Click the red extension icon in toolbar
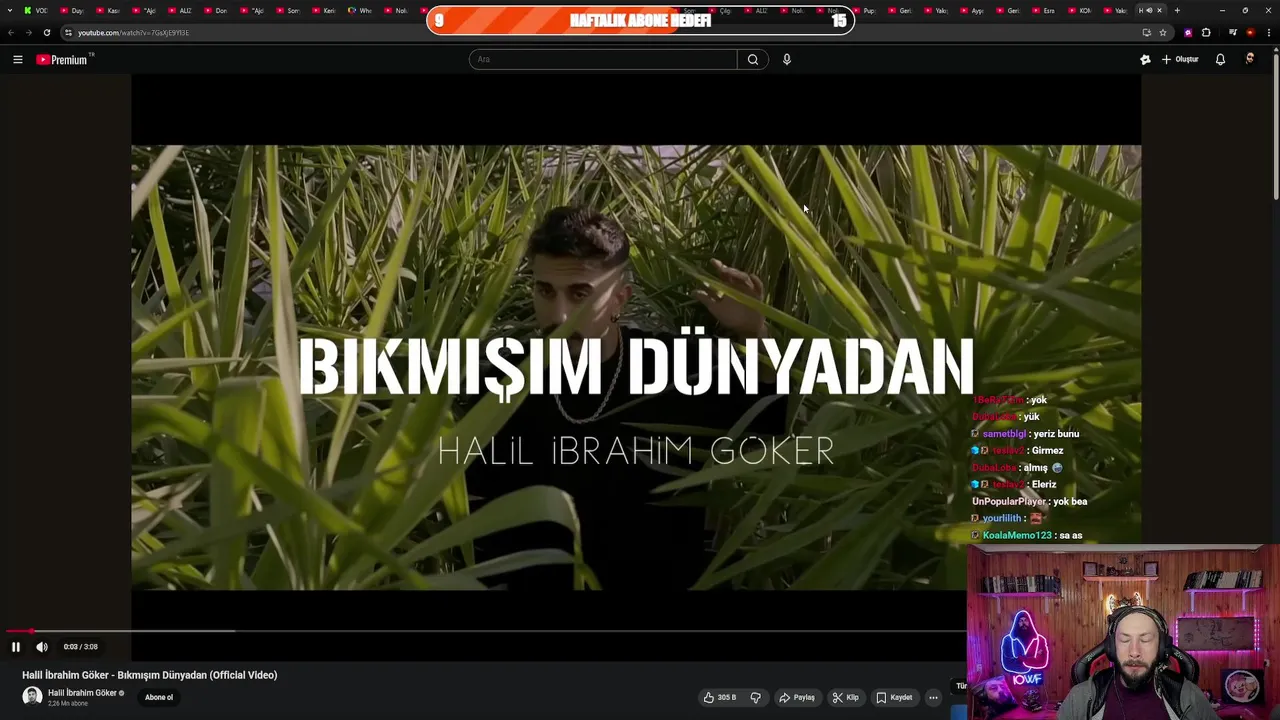This screenshot has width=1280, height=720. pyautogui.click(x=1250, y=32)
